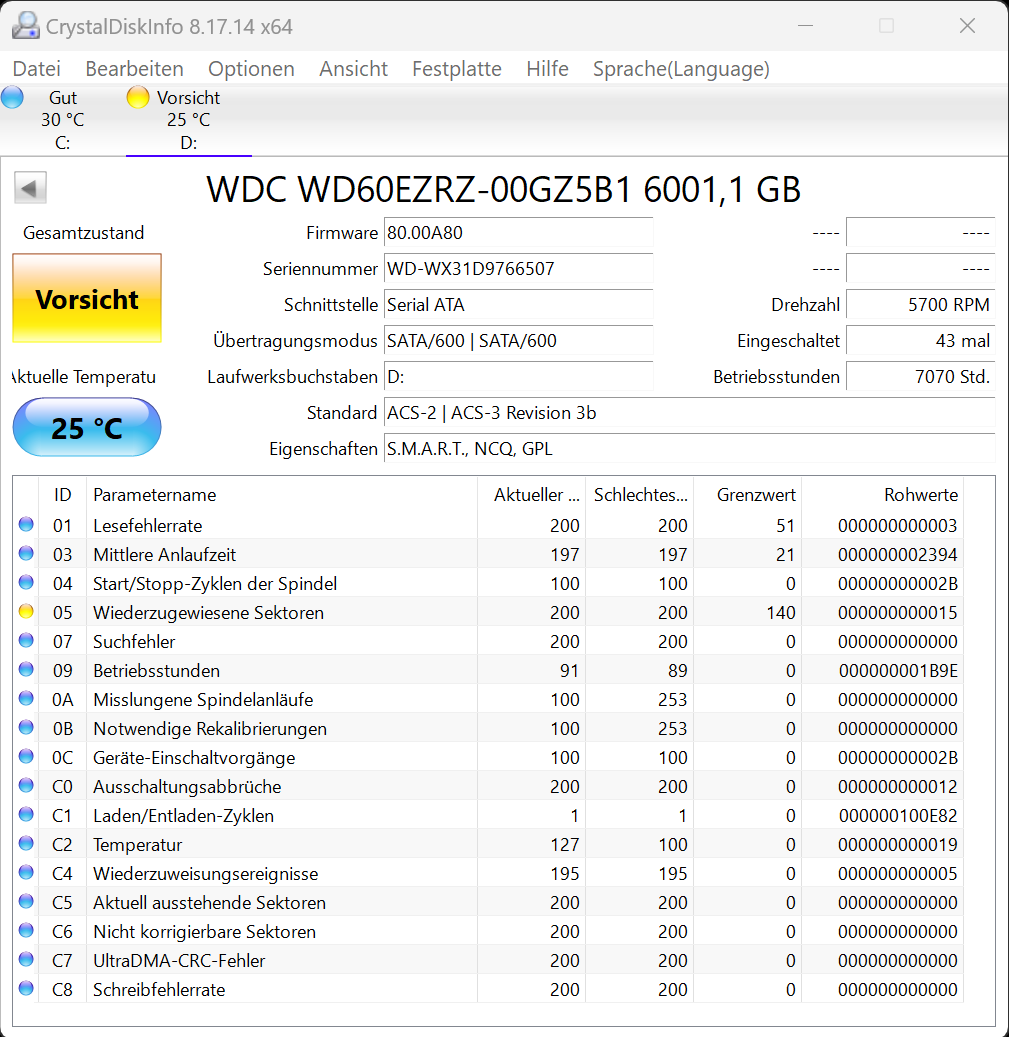The image size is (1009, 1037).
Task: Click the Übertragungsmodus field SATA/600
Action: pos(518,341)
